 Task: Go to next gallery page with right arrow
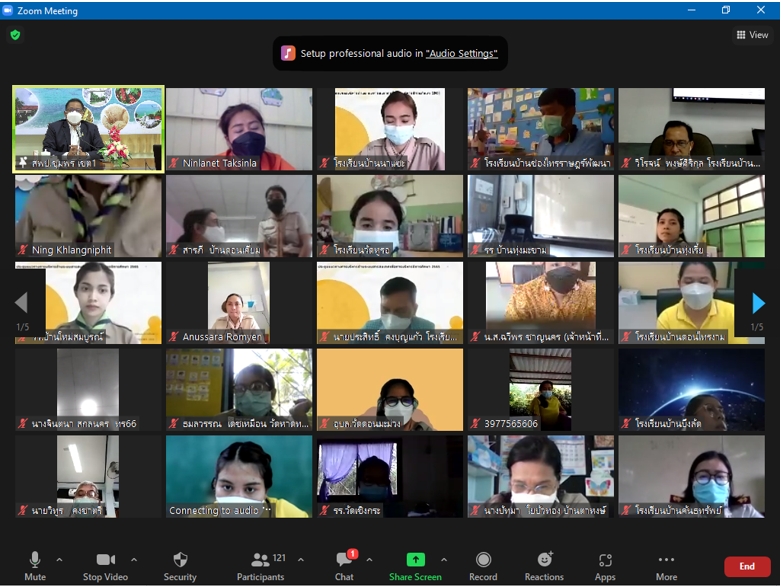[x=757, y=302]
